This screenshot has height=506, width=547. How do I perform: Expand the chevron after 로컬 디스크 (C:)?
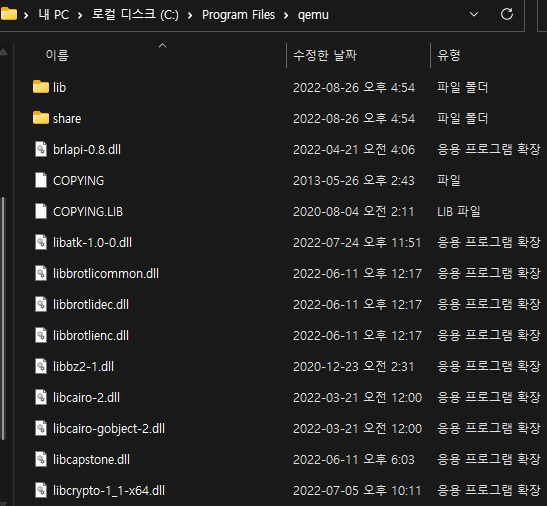click(x=190, y=15)
